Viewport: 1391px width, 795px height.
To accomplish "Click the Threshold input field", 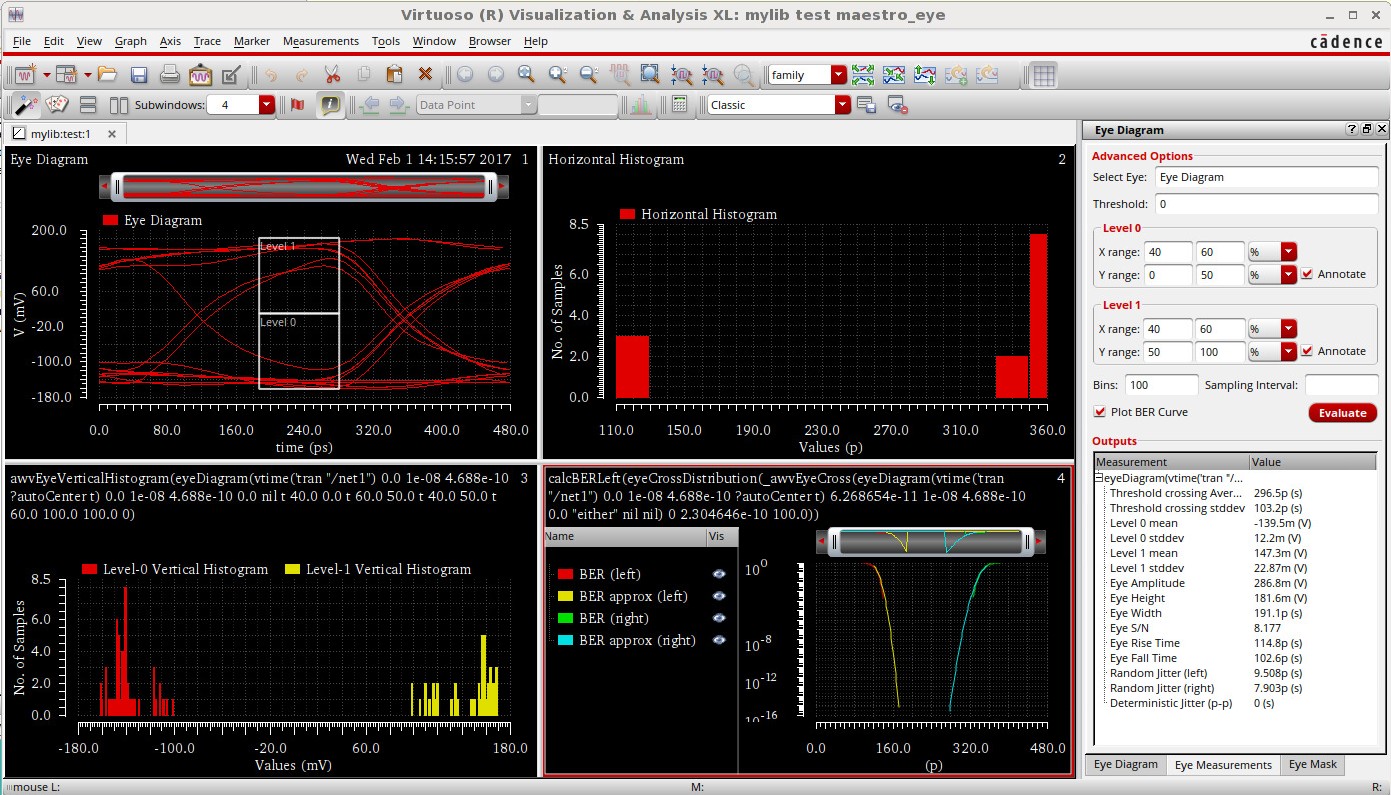I will point(1266,204).
